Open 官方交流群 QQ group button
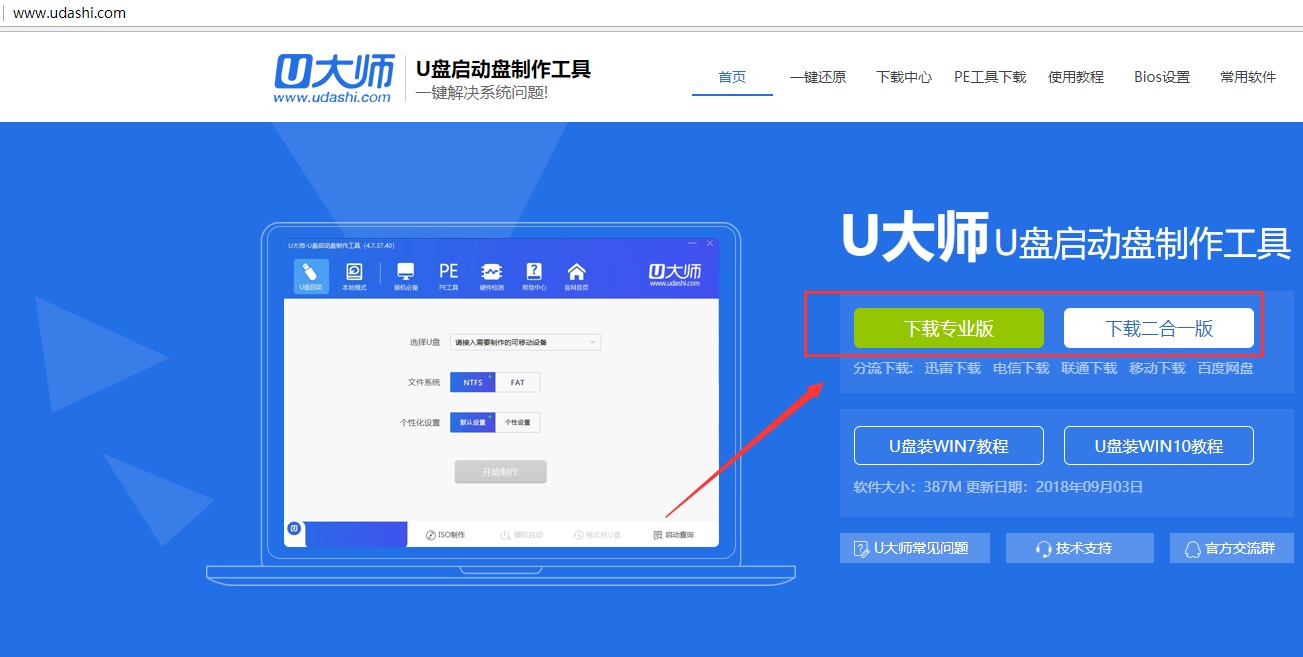 pos(1231,548)
